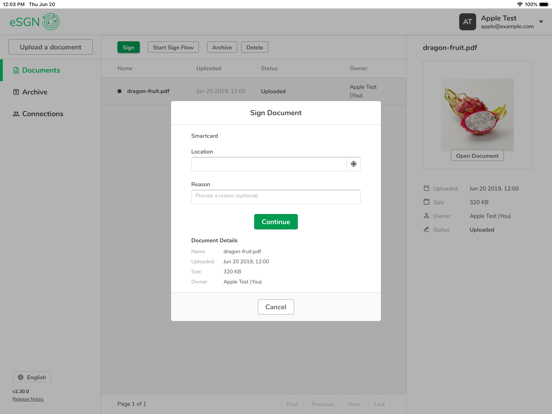Click the dragon fruit document thumbnail
Screen dimensions: 552x414
pos(477,114)
